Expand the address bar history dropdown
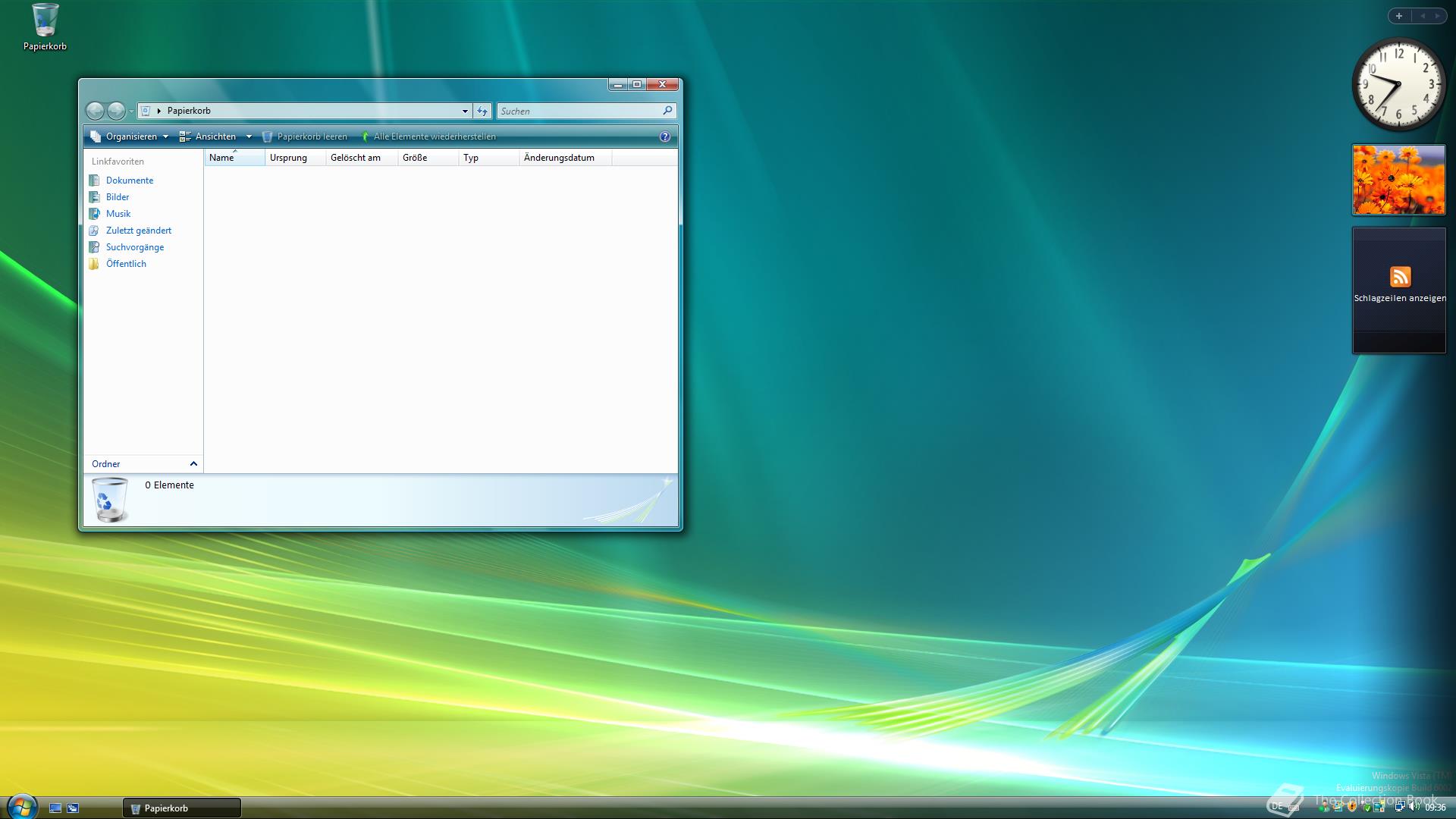 click(x=465, y=111)
